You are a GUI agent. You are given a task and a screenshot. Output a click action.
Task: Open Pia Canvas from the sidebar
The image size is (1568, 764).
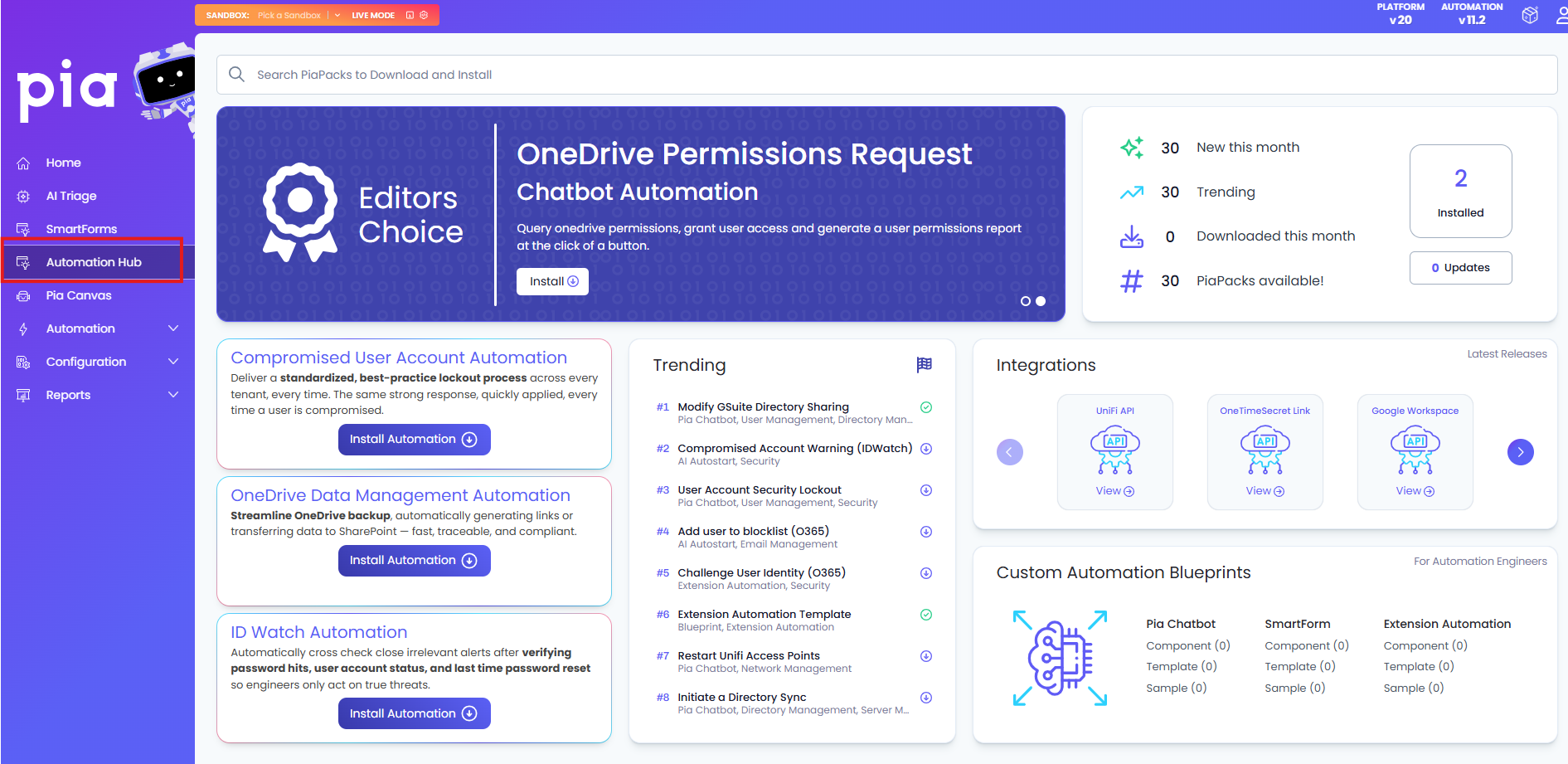[79, 295]
